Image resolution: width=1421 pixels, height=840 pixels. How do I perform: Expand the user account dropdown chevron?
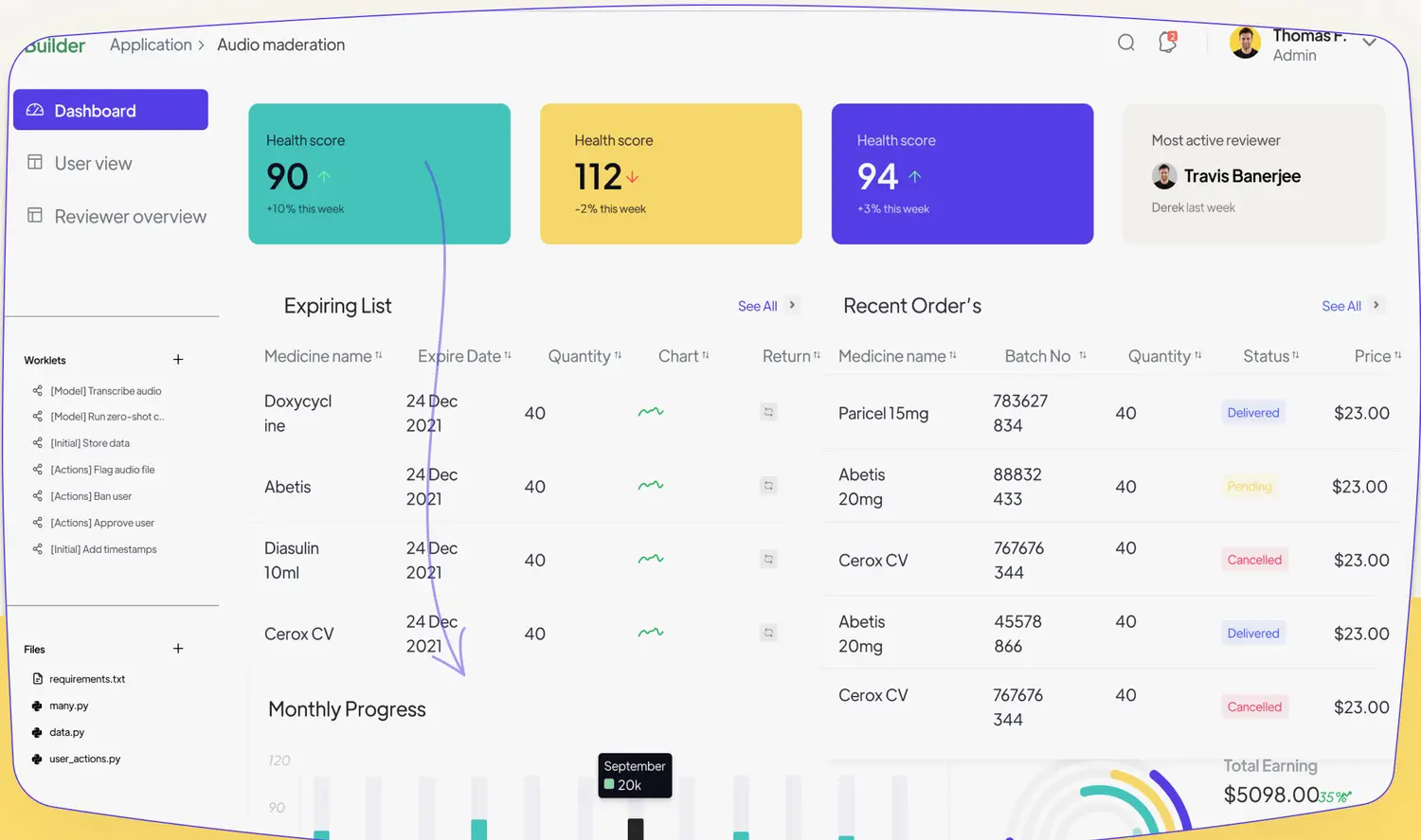1369,42
